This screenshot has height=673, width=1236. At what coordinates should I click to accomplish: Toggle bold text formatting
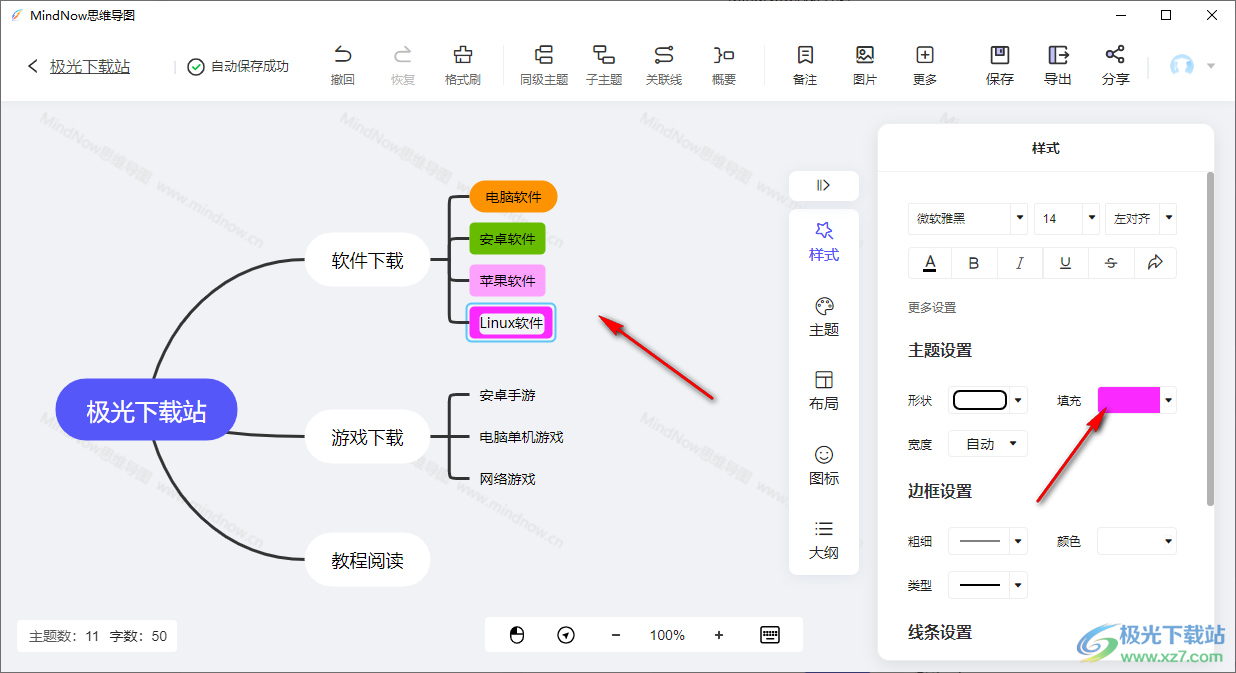[975, 263]
